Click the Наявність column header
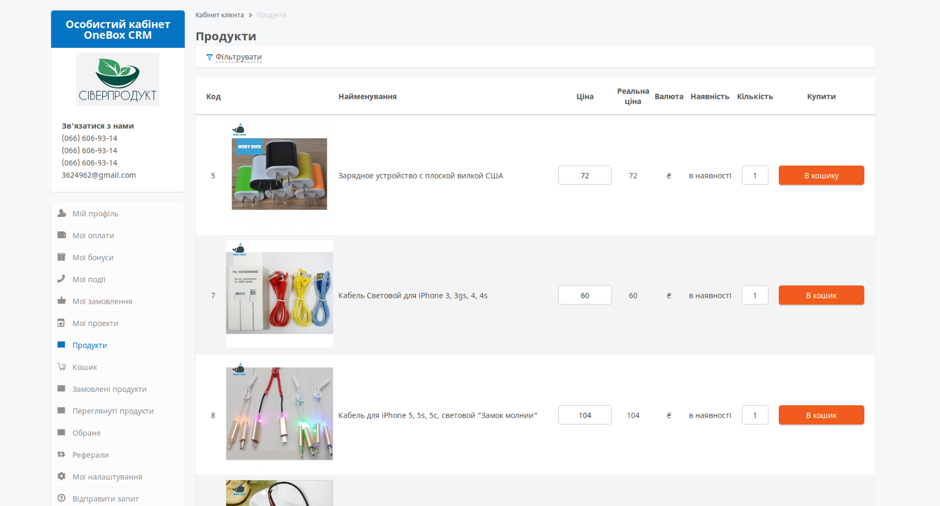 pyautogui.click(x=710, y=97)
